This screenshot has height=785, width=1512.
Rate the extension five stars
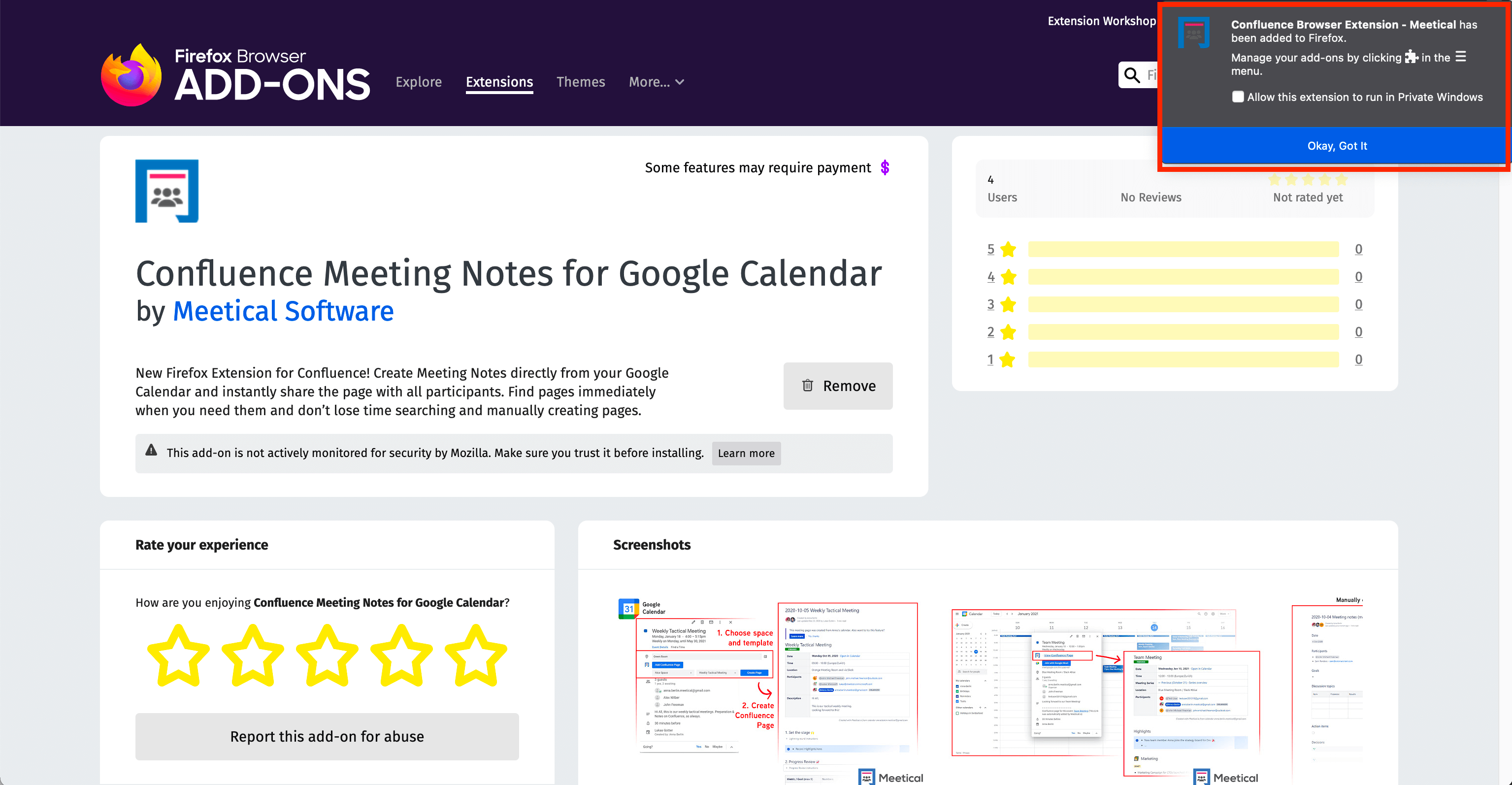coord(475,655)
